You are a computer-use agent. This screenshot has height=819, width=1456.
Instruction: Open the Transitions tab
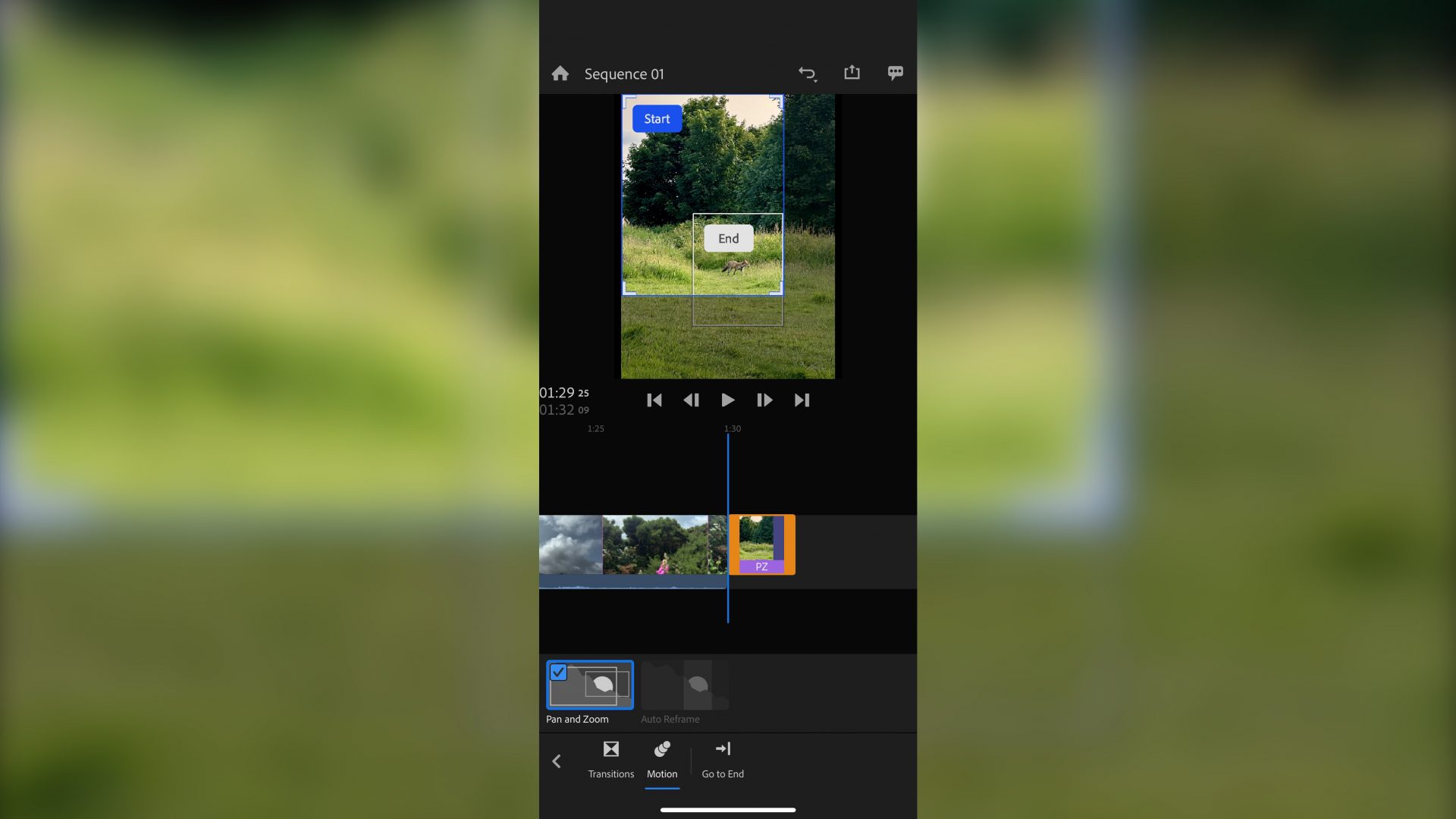pos(610,759)
